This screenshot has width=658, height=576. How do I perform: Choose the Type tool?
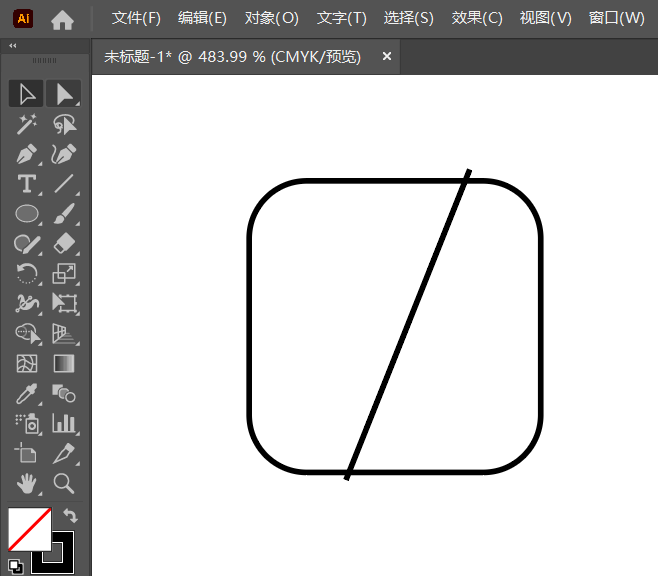click(26, 184)
